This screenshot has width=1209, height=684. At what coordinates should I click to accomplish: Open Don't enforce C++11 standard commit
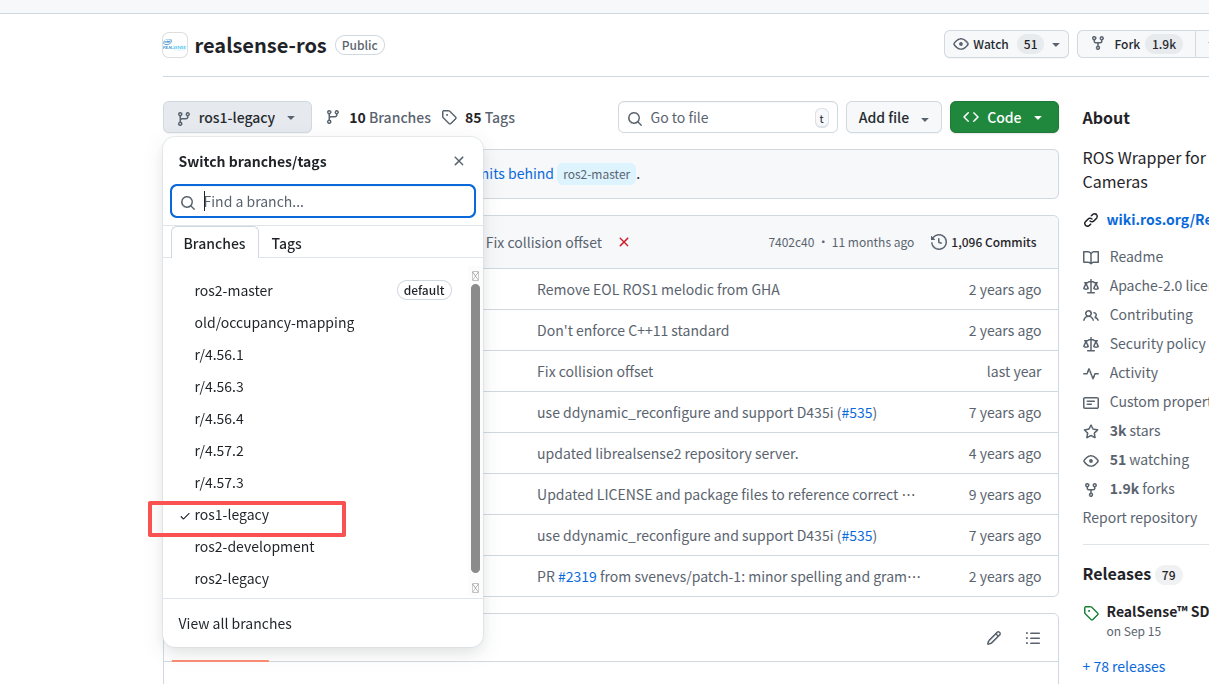coord(633,331)
